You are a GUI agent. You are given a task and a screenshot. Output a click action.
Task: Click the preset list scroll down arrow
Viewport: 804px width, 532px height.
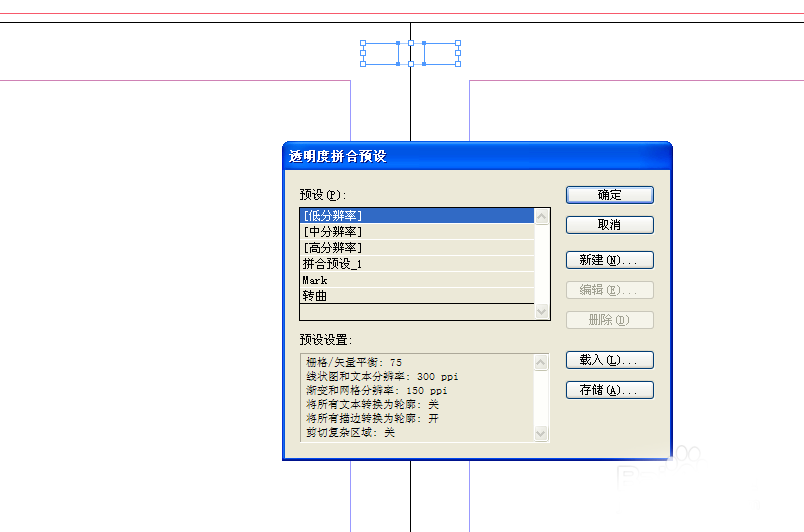click(x=541, y=311)
